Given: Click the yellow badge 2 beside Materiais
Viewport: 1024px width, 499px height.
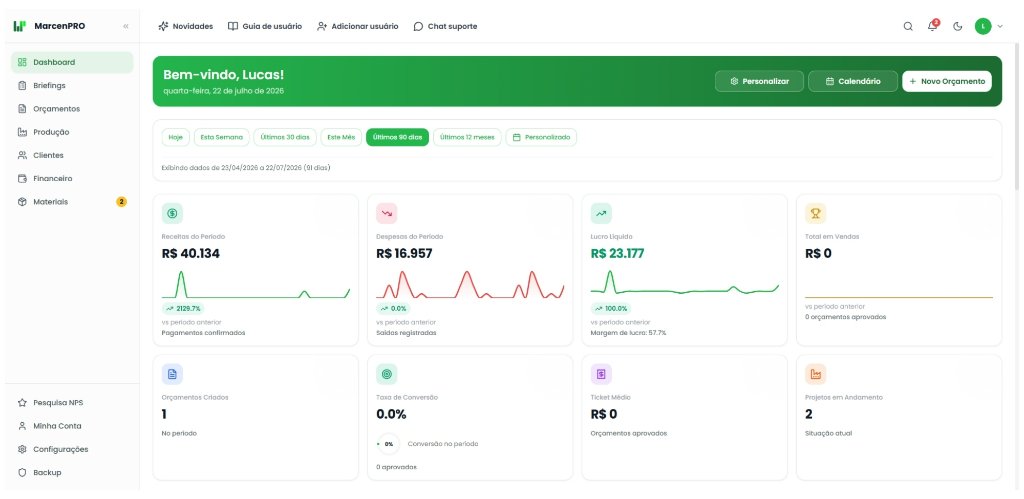Looking at the screenshot, I should [121, 202].
